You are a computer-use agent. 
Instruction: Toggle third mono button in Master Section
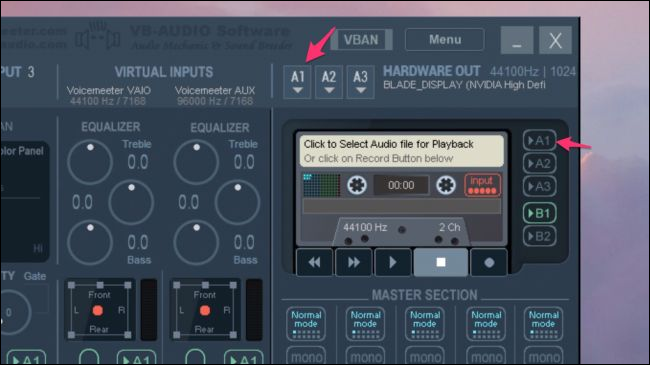(x=425, y=356)
